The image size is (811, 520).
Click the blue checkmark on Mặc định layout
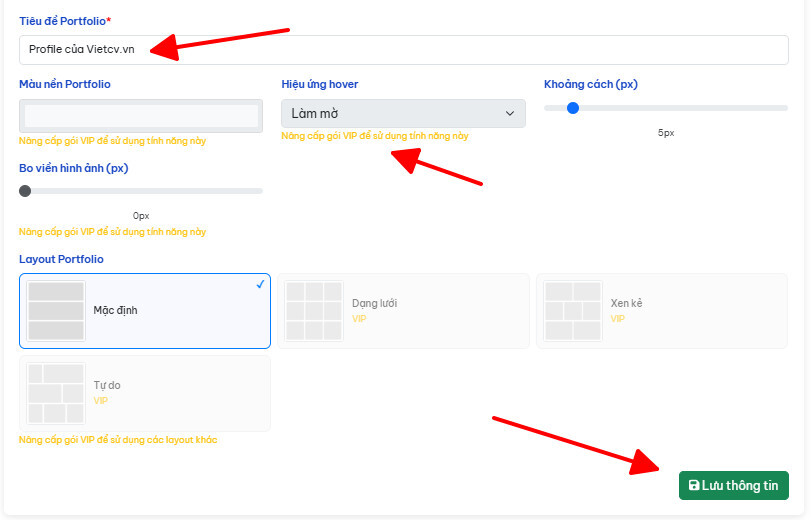point(260,284)
